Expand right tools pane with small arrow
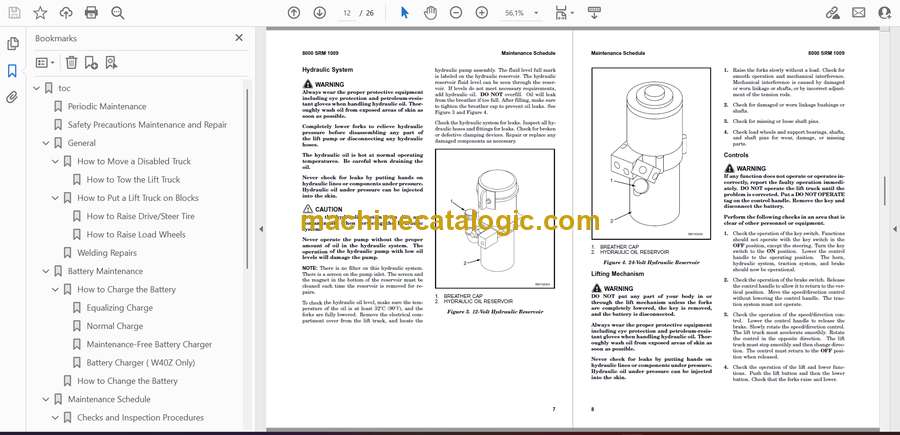 click(894, 229)
